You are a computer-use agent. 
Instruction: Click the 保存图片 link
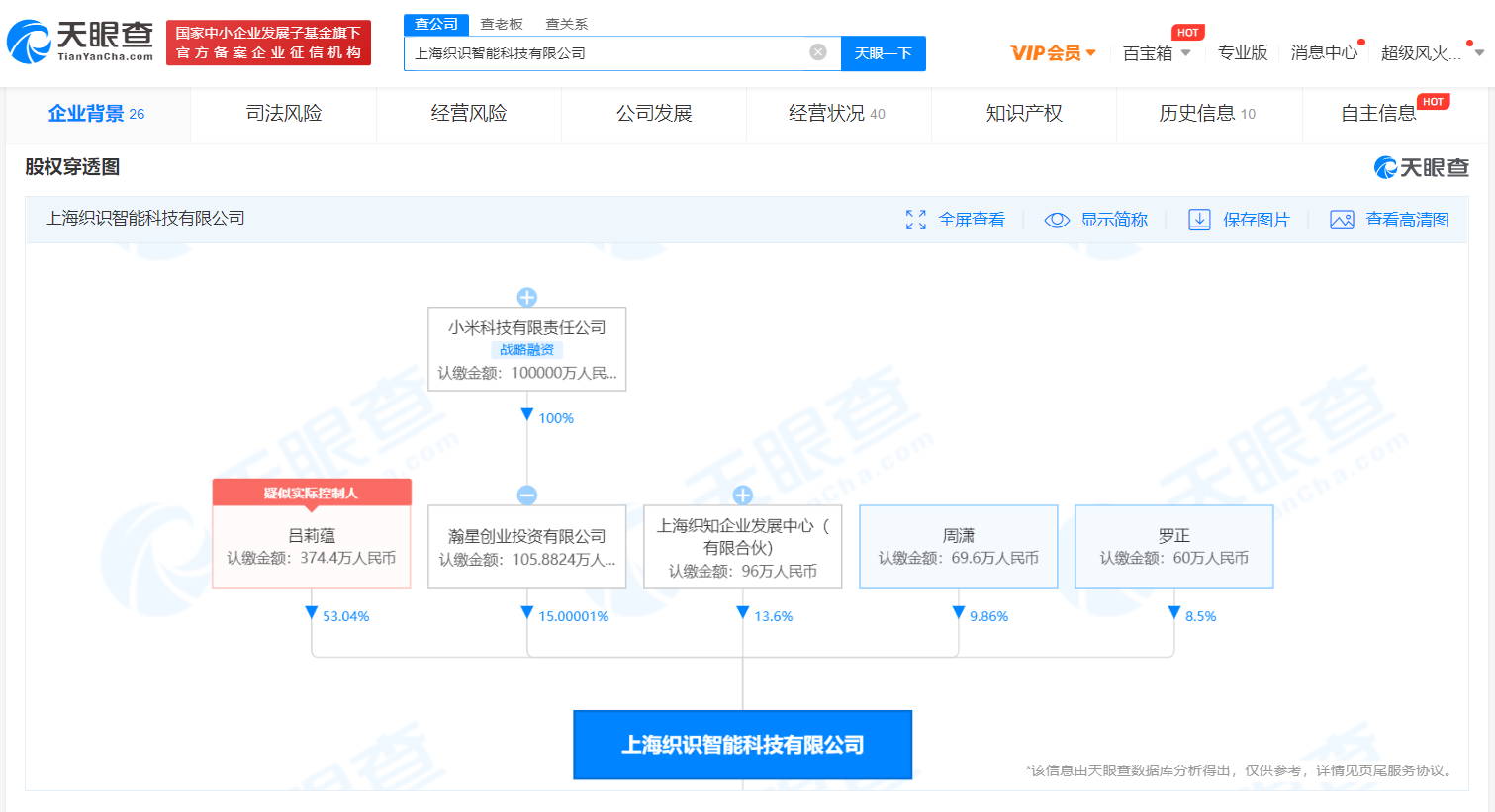tap(1257, 220)
